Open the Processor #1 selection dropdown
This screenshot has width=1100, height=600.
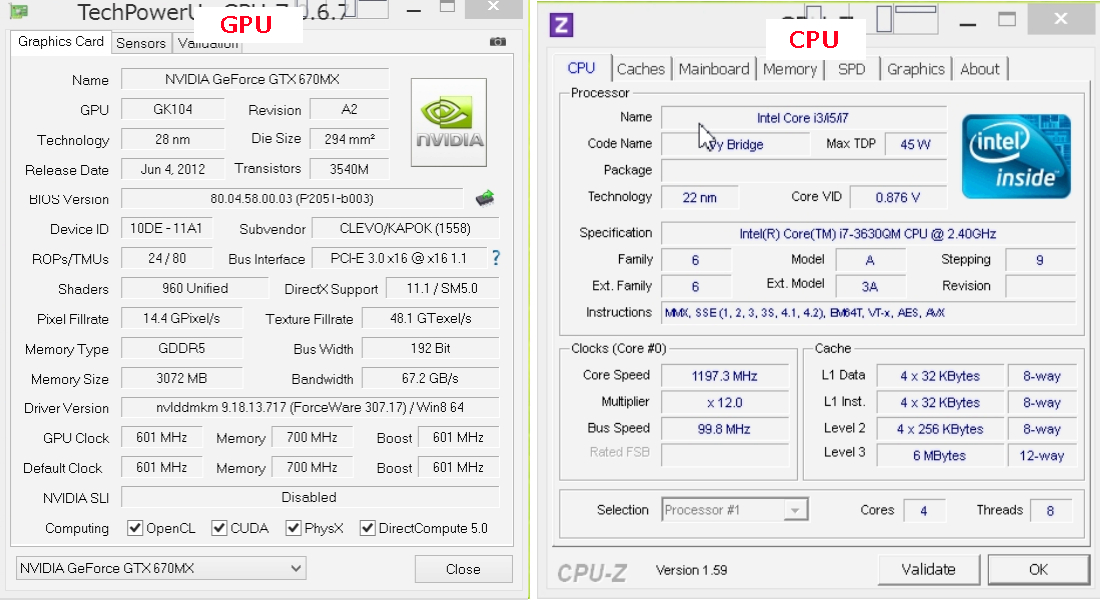tap(735, 509)
